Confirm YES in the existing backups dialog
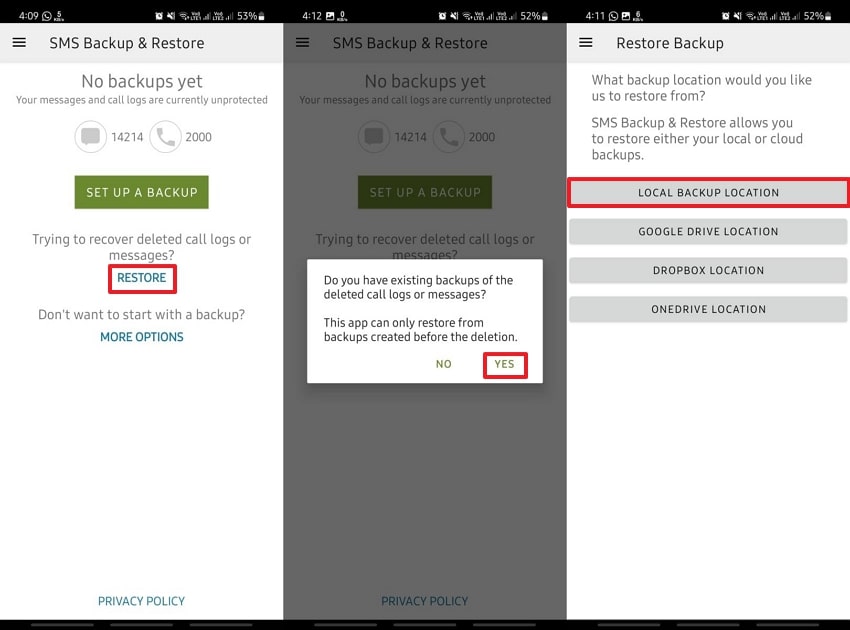Viewport: 850px width, 630px height. pyautogui.click(x=505, y=364)
